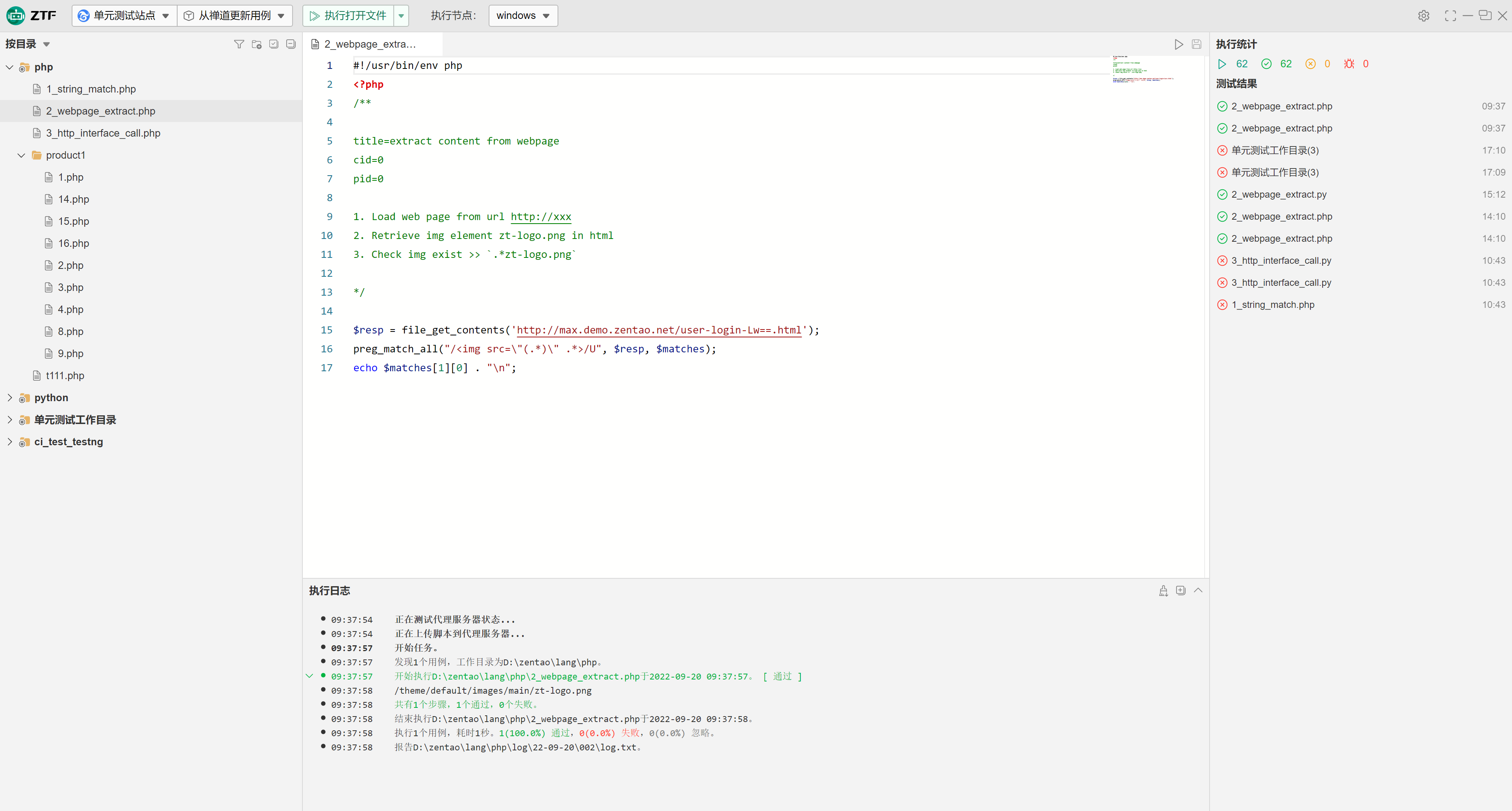Collapse the execution log panel with up chevron
Screen dimensions: 1512x811
pyautogui.click(x=1198, y=591)
